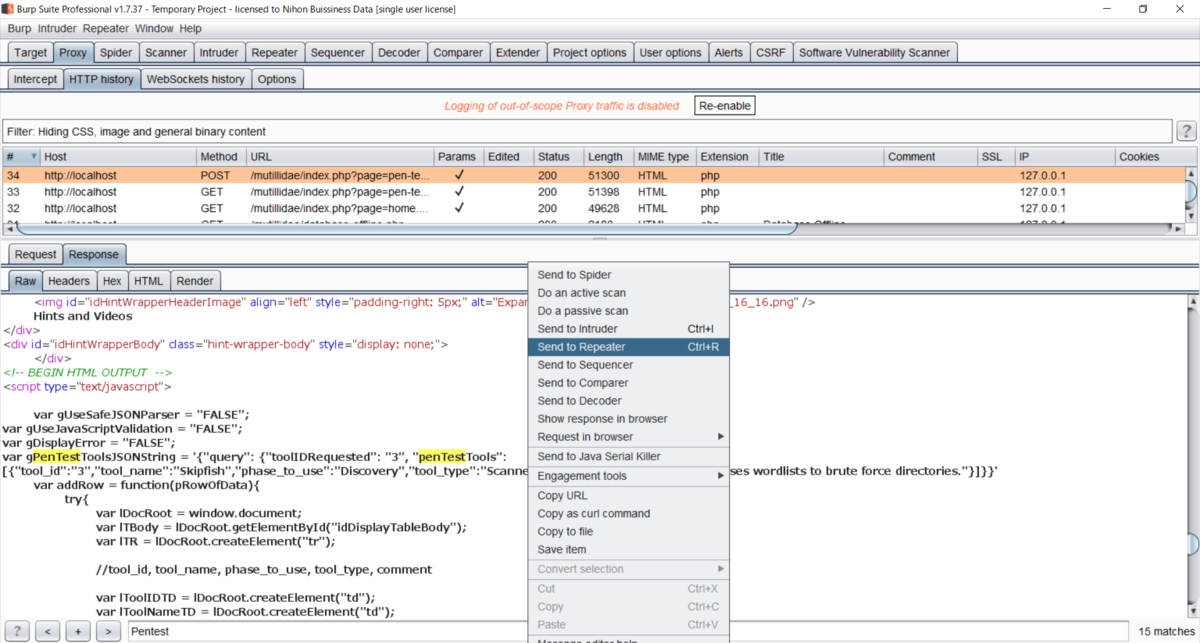Click the Pentest search input field

[628, 631]
